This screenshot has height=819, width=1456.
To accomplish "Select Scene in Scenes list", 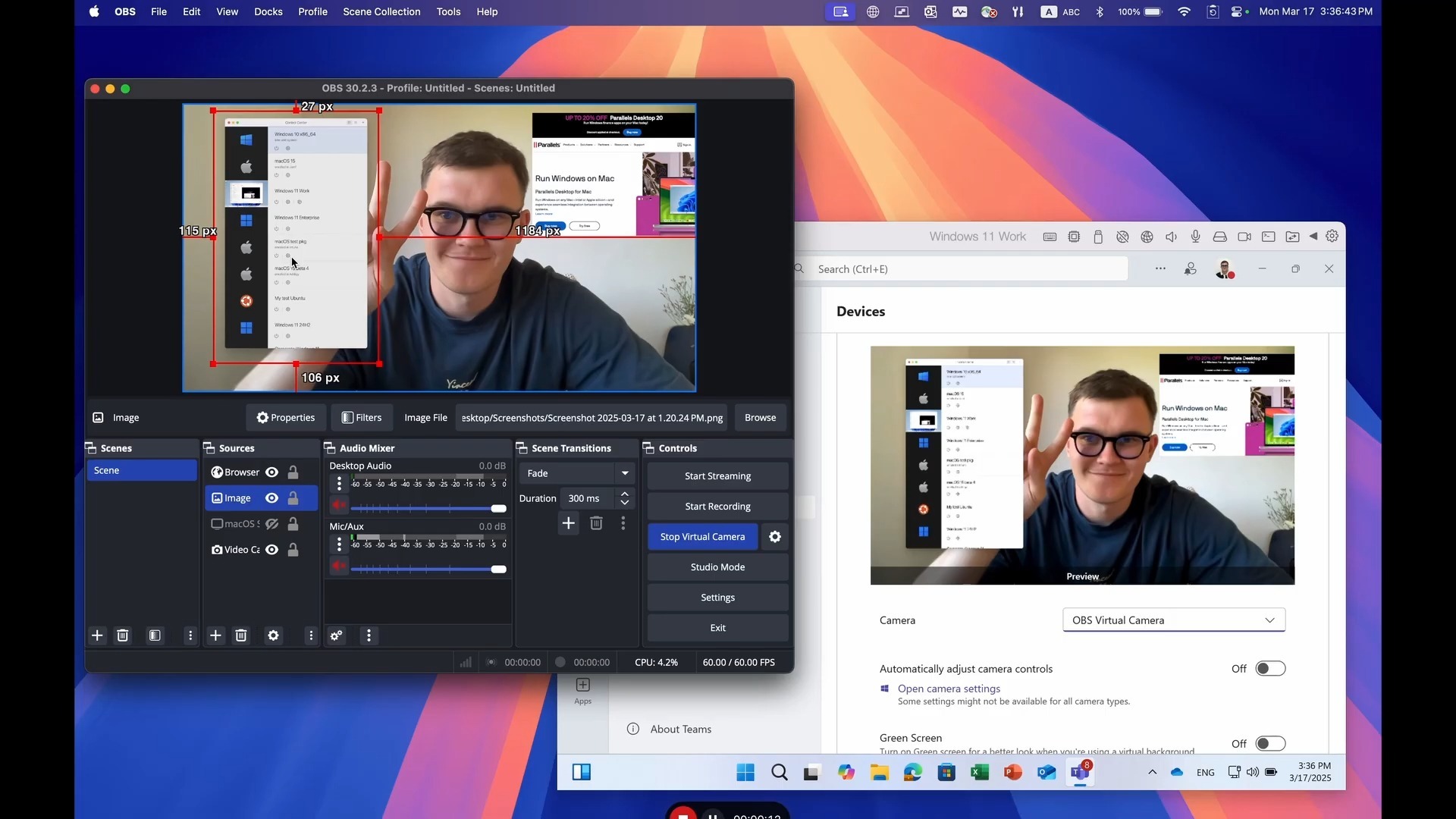I will [x=142, y=470].
